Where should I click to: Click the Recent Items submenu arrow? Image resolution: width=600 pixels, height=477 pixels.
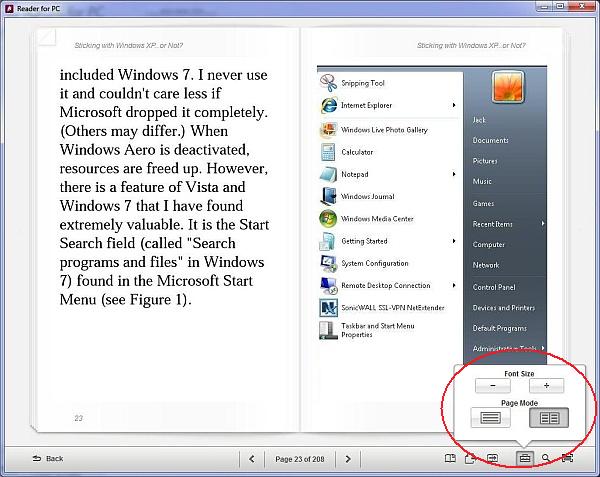[543, 223]
